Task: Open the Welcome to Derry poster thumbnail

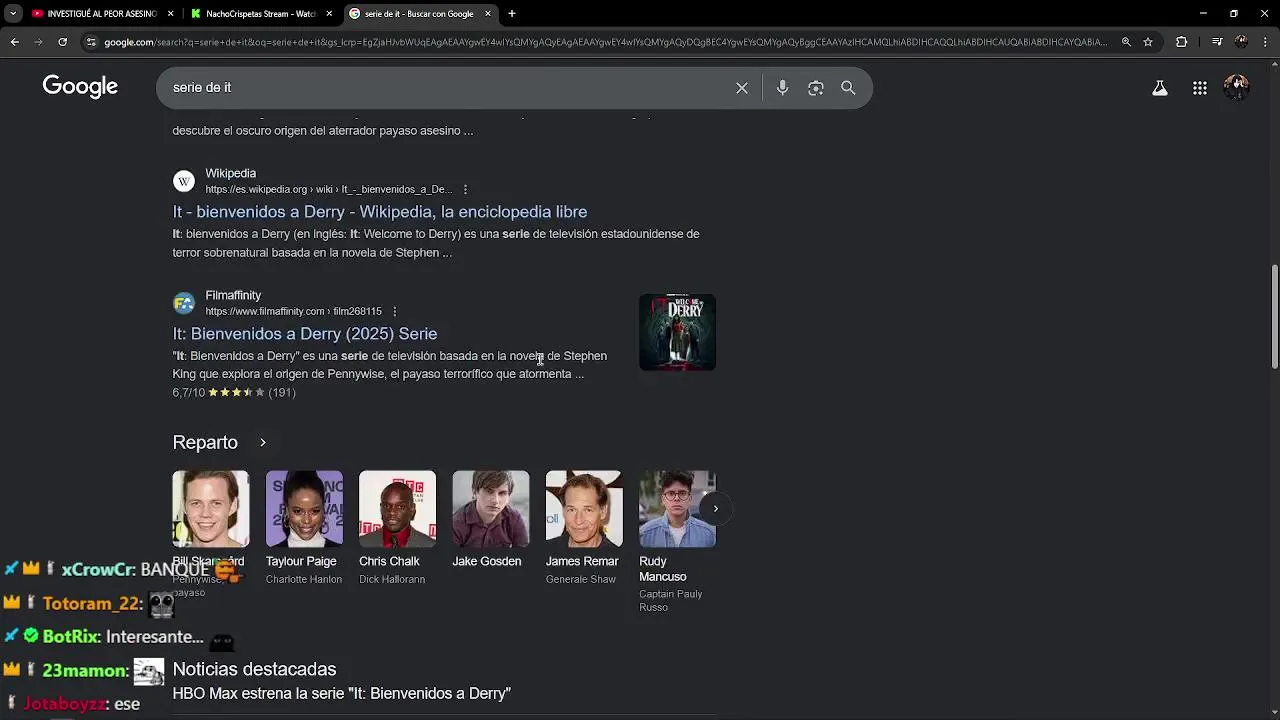Action: coord(677,332)
